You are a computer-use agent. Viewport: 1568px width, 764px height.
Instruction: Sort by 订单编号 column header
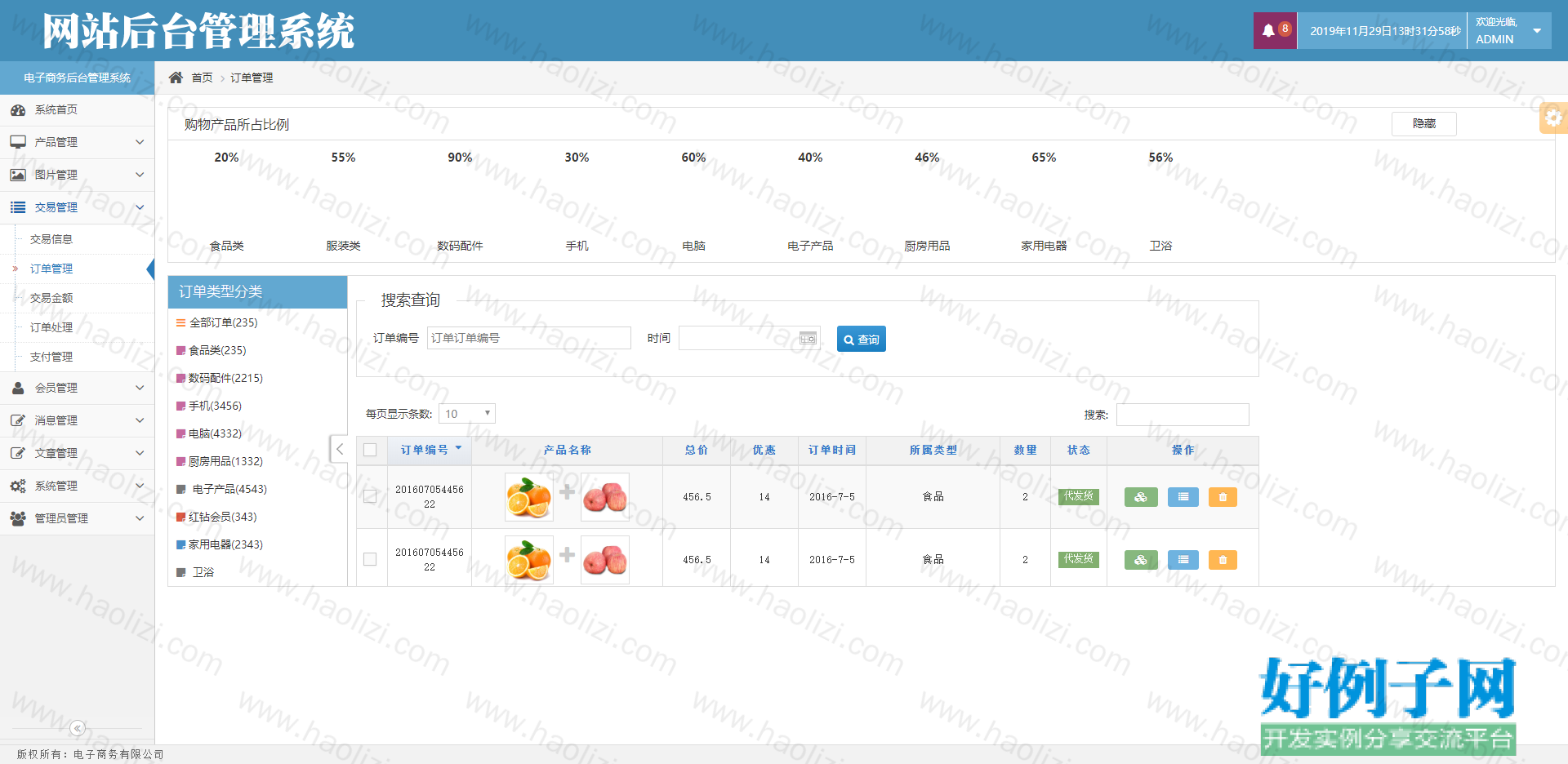[430, 451]
